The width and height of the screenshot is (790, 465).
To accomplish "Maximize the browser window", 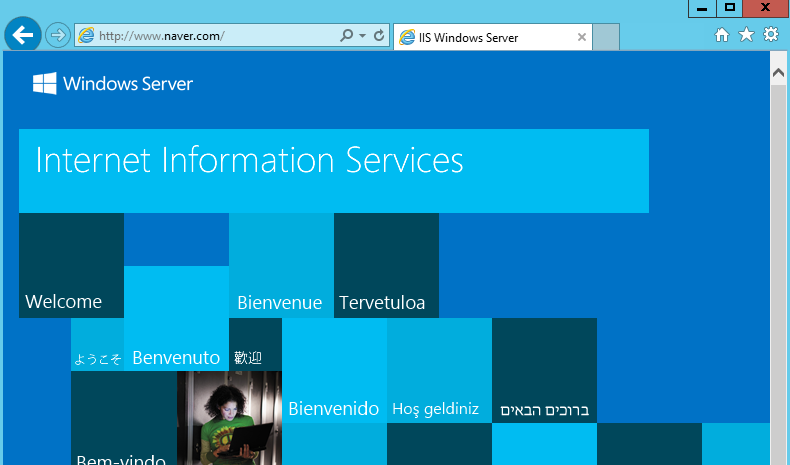I will coord(730,9).
